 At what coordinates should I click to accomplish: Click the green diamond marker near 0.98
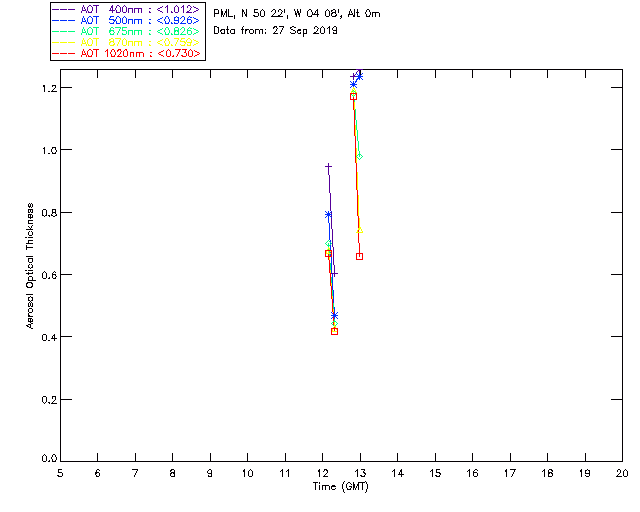[360, 157]
